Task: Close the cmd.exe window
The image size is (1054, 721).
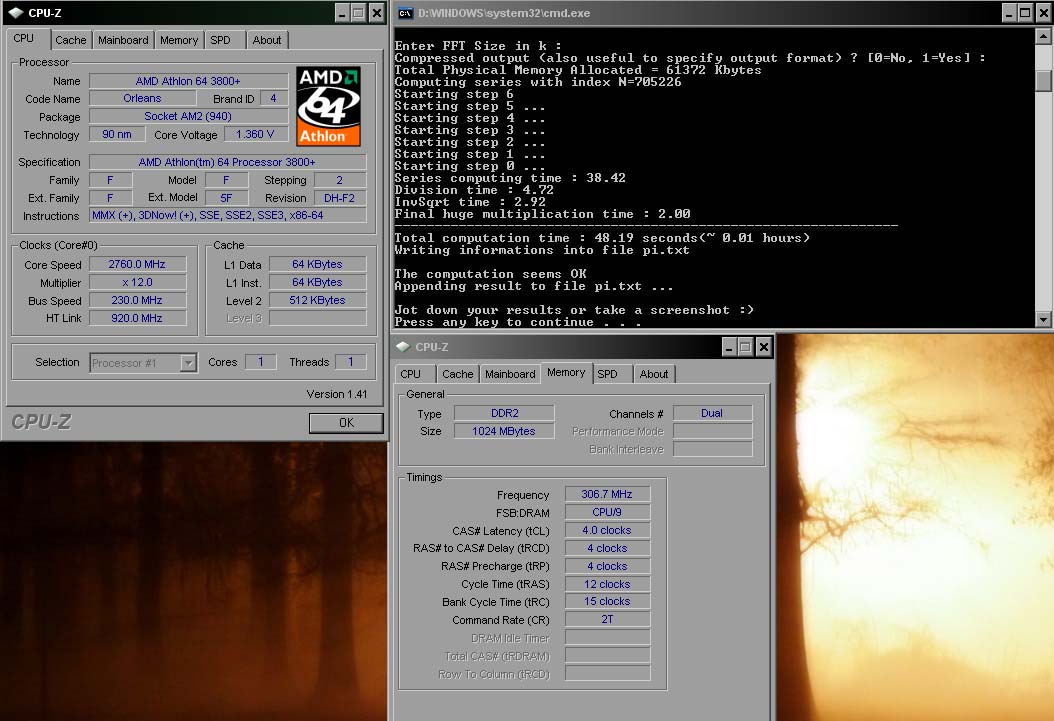Action: click(1043, 12)
